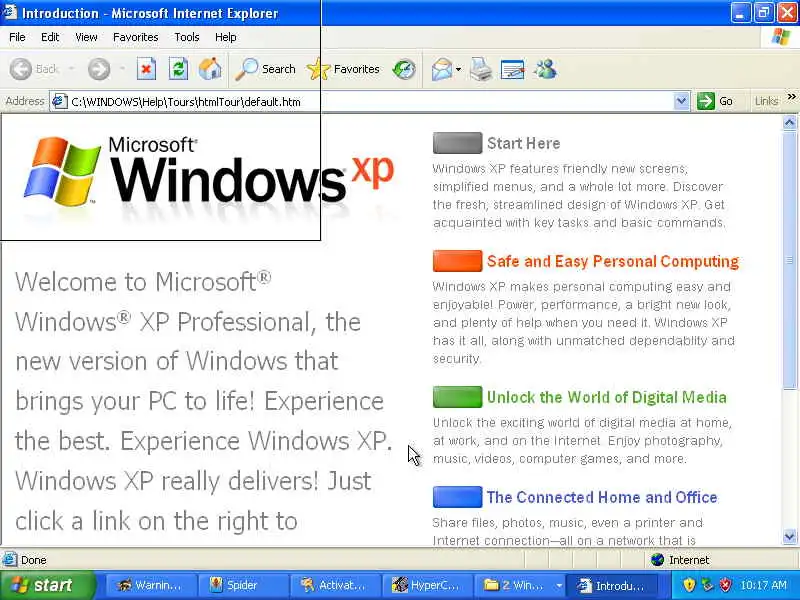Open the Help menu

226,37
